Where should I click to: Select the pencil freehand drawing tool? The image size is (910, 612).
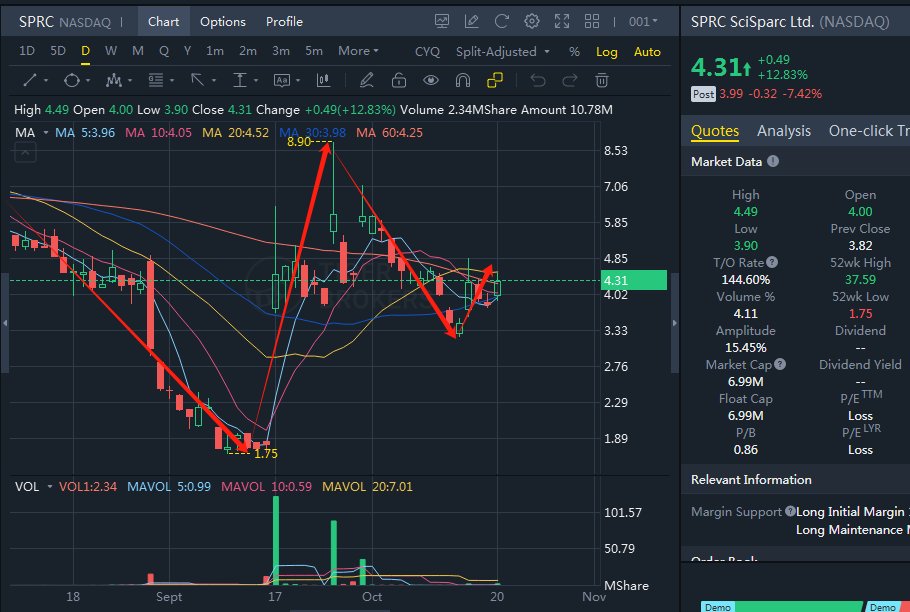(366, 80)
